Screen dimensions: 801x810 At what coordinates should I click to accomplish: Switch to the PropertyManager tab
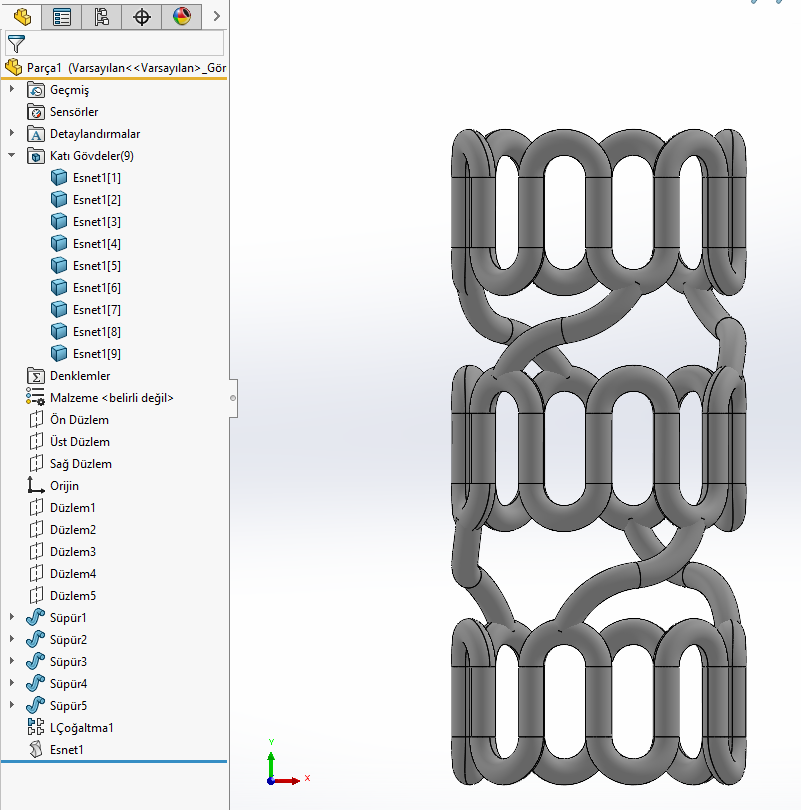tap(61, 16)
